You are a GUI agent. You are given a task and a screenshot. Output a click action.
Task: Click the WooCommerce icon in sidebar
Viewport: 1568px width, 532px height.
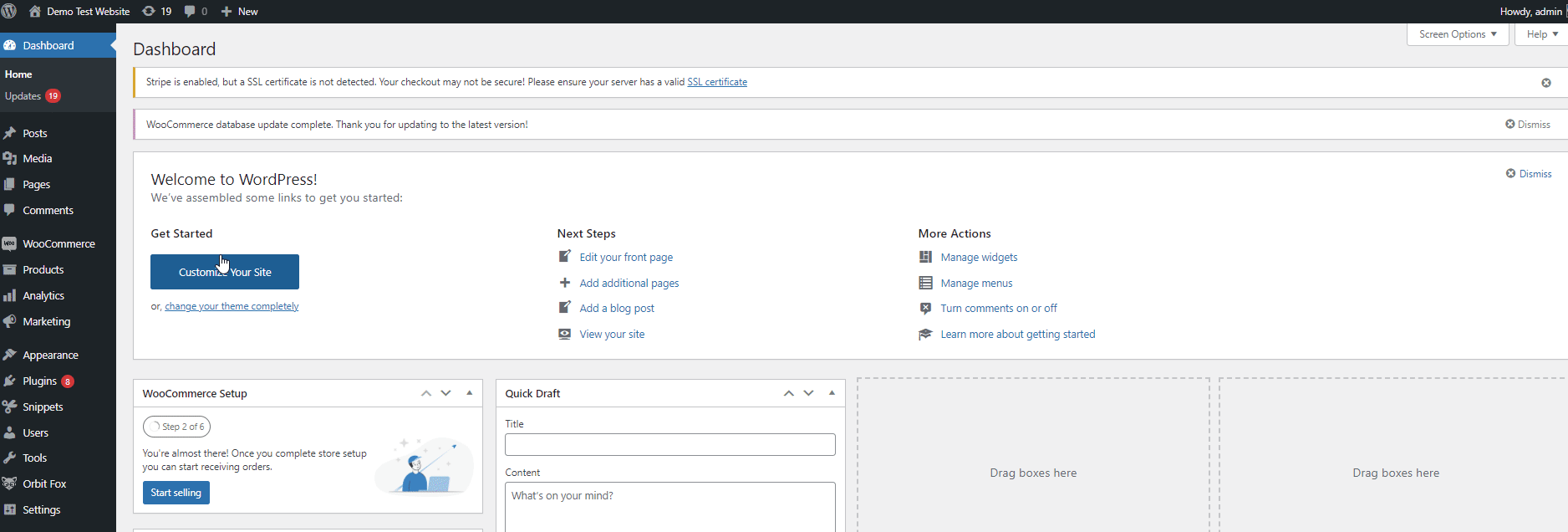point(10,243)
